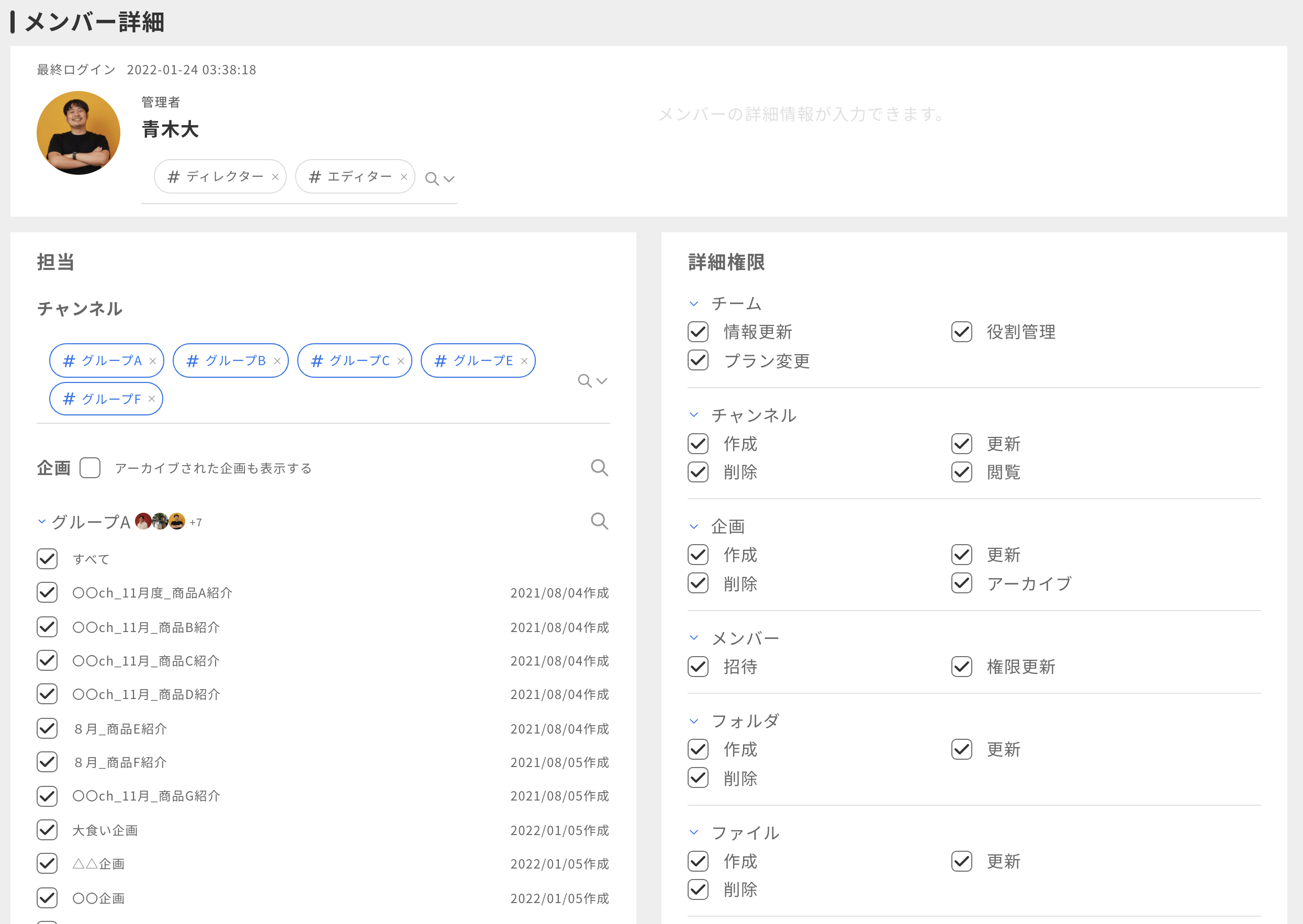Collapse the チーム permissions section
This screenshot has height=924, width=1303.
click(x=693, y=304)
